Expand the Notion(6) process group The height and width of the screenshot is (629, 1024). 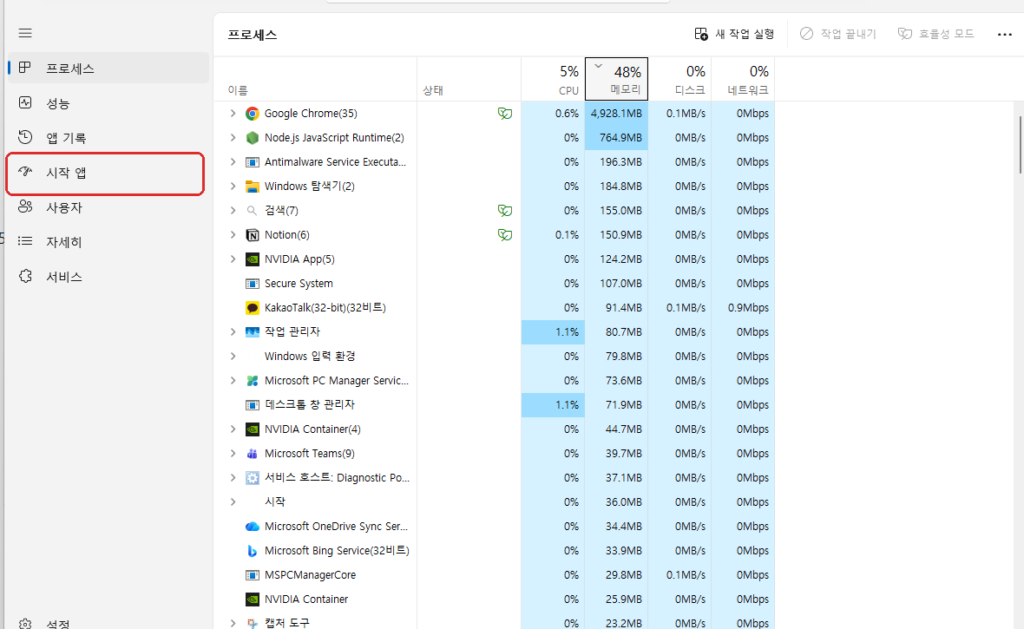(232, 234)
